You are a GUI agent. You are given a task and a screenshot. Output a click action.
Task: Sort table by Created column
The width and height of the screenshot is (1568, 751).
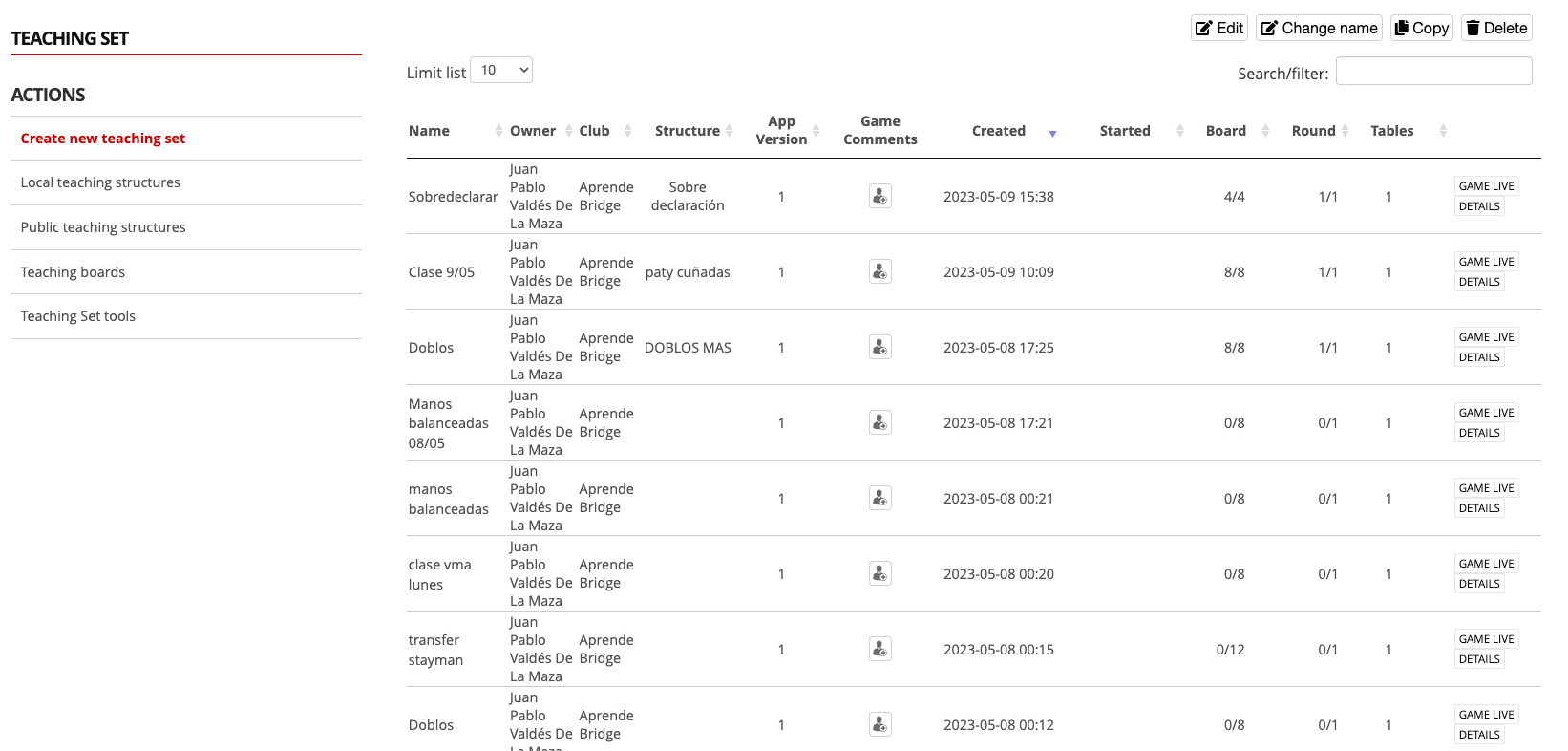[x=999, y=131]
